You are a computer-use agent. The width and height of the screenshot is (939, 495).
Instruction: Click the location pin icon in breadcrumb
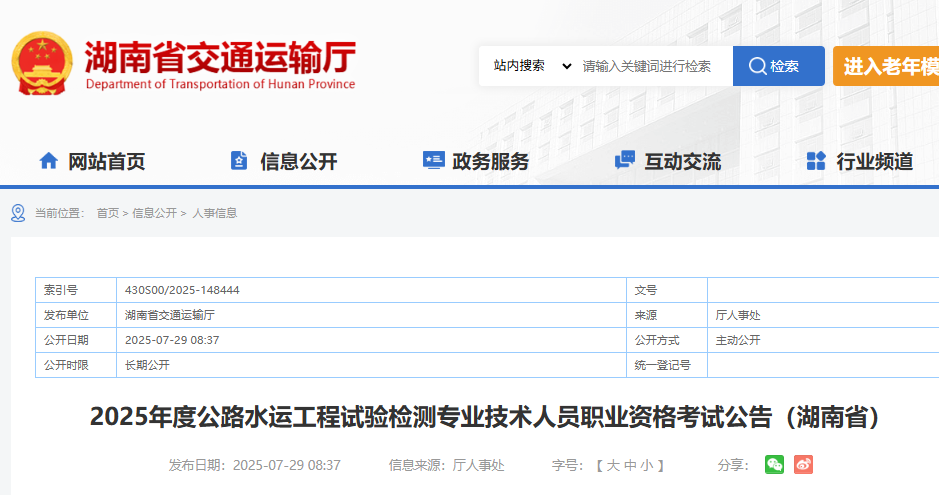[x=18, y=213]
